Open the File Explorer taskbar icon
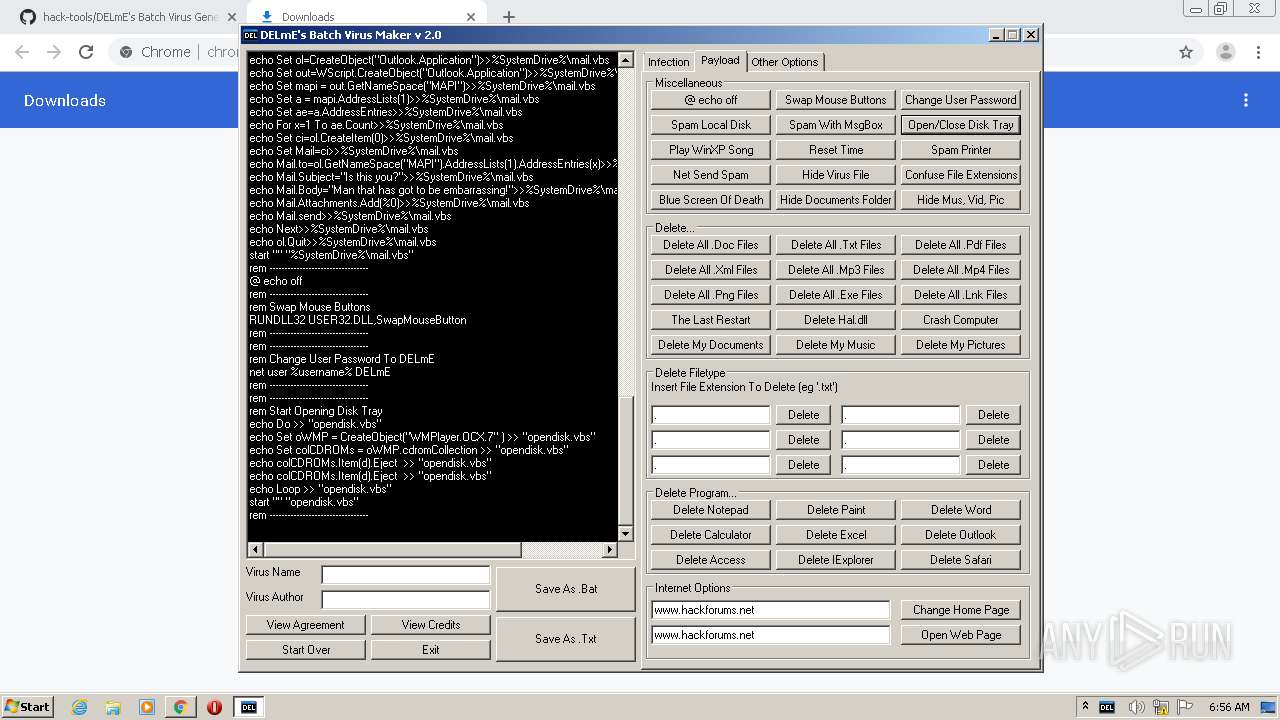This screenshot has width=1280, height=720. coord(113,707)
